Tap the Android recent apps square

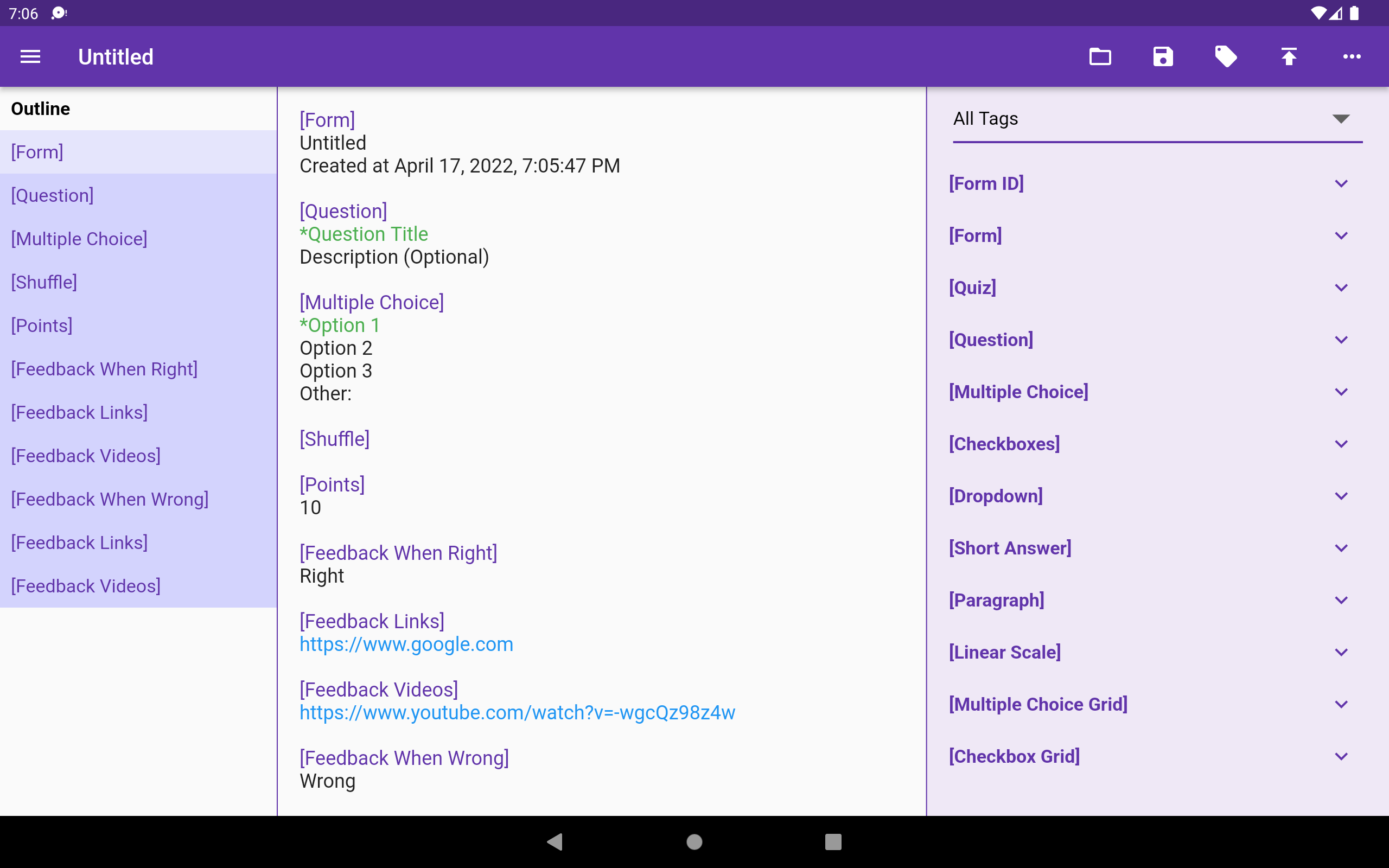pyautogui.click(x=833, y=841)
